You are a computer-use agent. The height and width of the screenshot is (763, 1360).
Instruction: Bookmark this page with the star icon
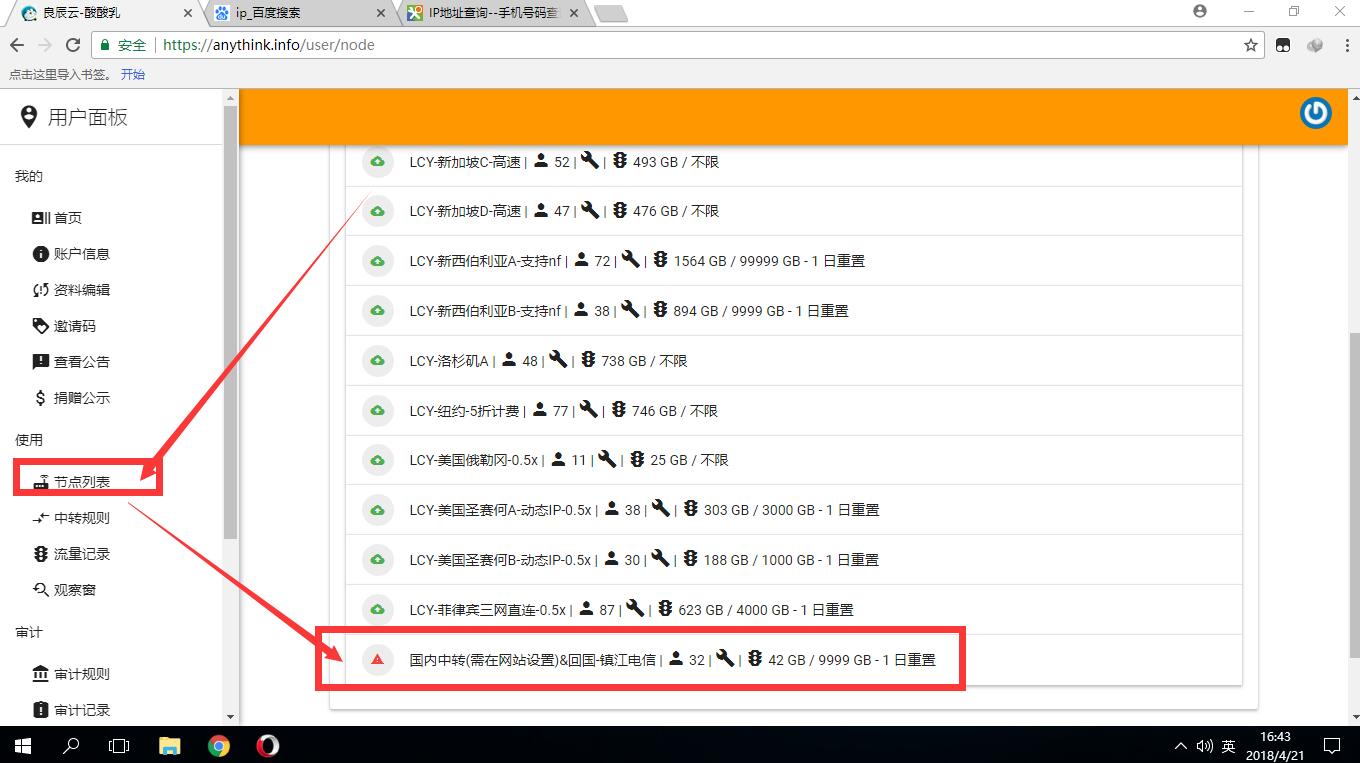click(1250, 45)
